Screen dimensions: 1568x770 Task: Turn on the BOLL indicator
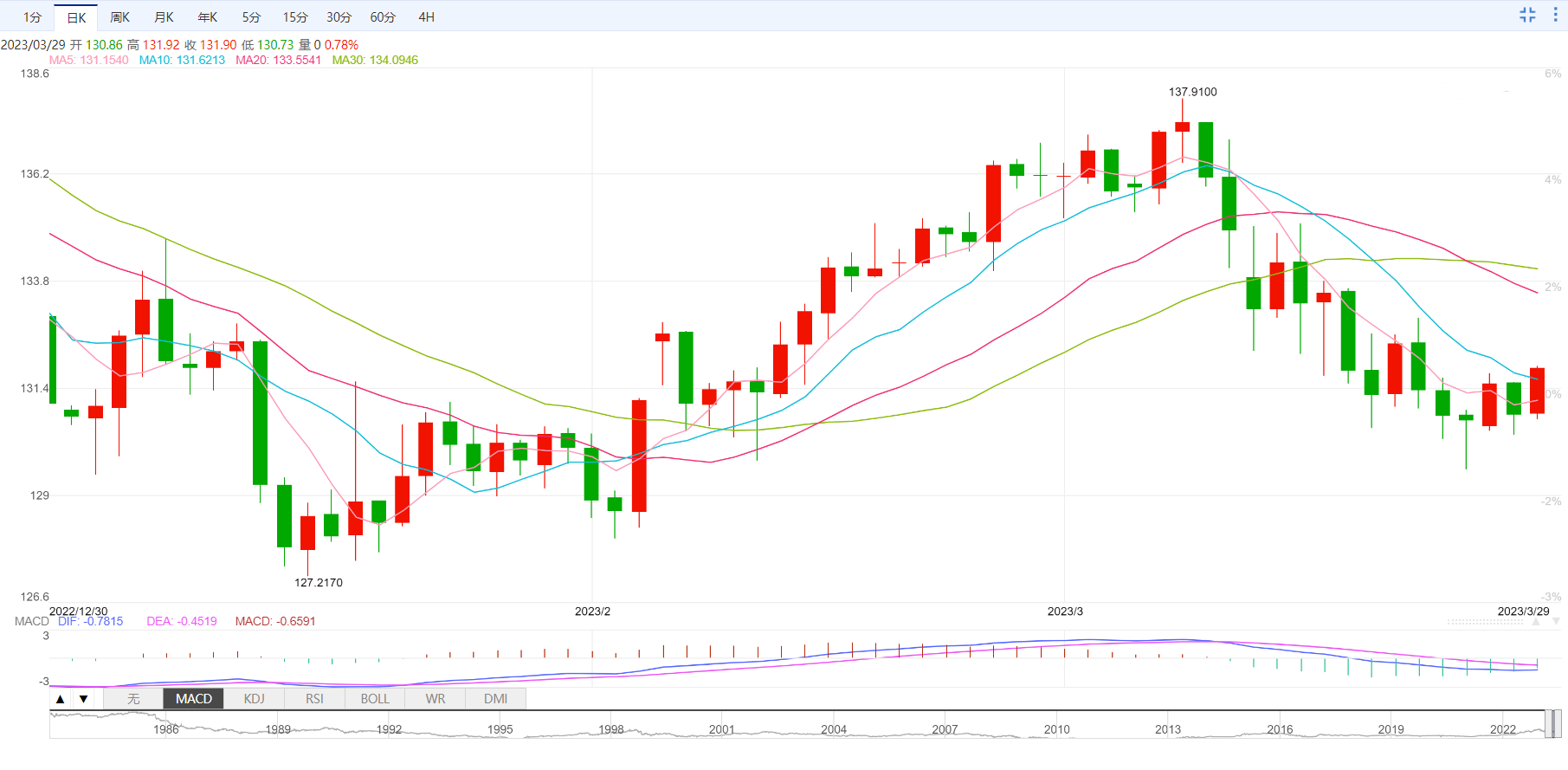375,699
